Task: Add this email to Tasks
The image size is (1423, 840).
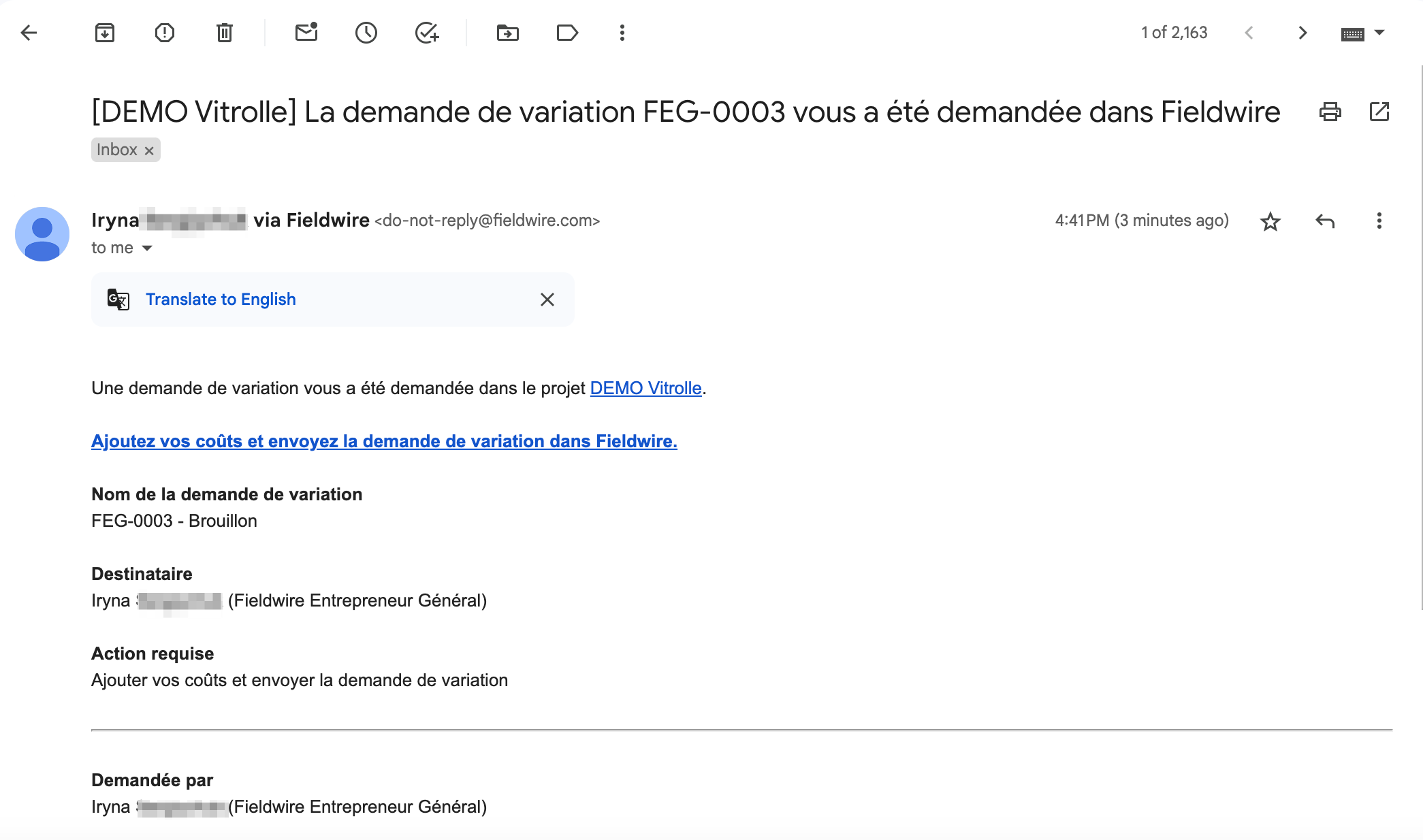Action: [427, 33]
